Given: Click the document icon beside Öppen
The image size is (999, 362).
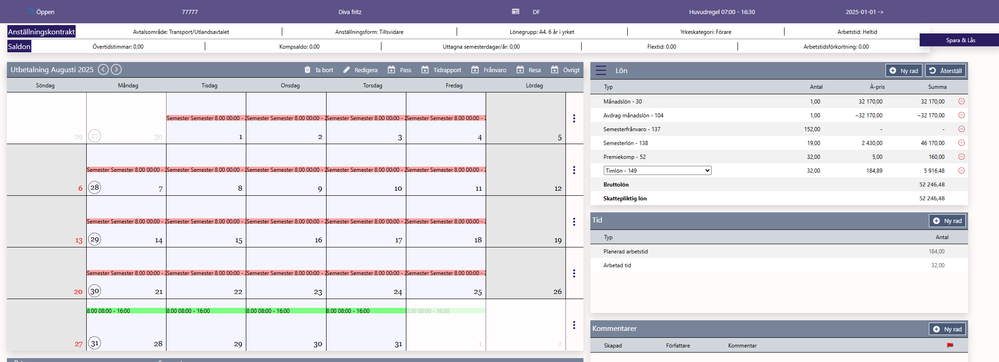Looking at the screenshot, I should point(30,11).
